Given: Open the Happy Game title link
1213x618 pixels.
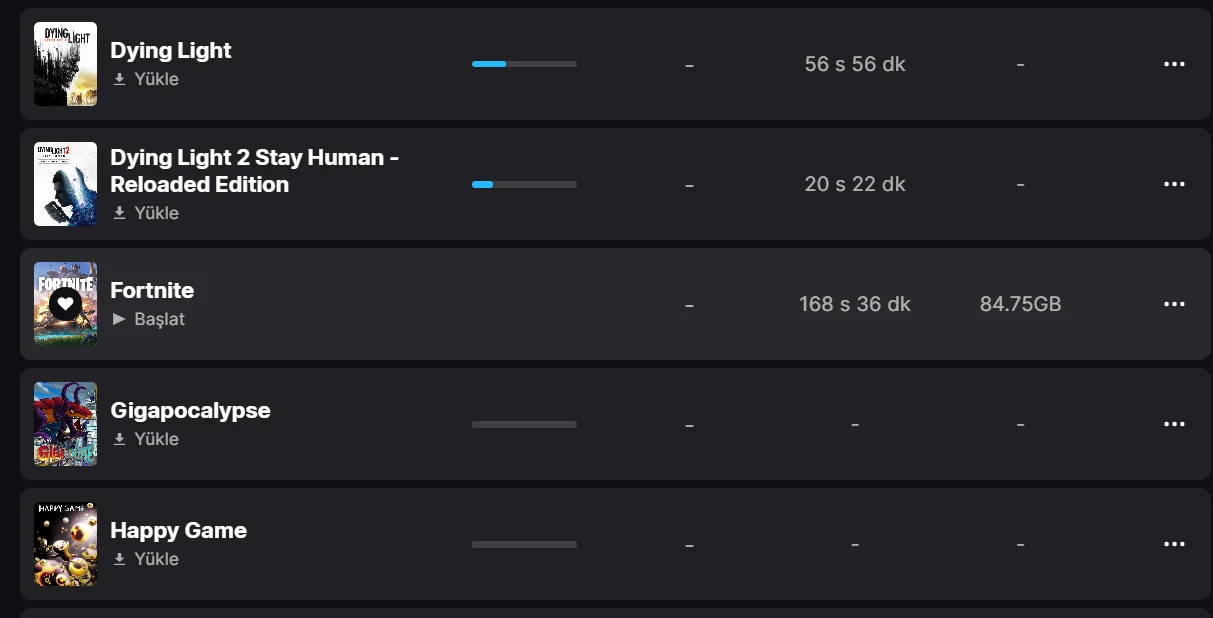Looking at the screenshot, I should [178, 530].
